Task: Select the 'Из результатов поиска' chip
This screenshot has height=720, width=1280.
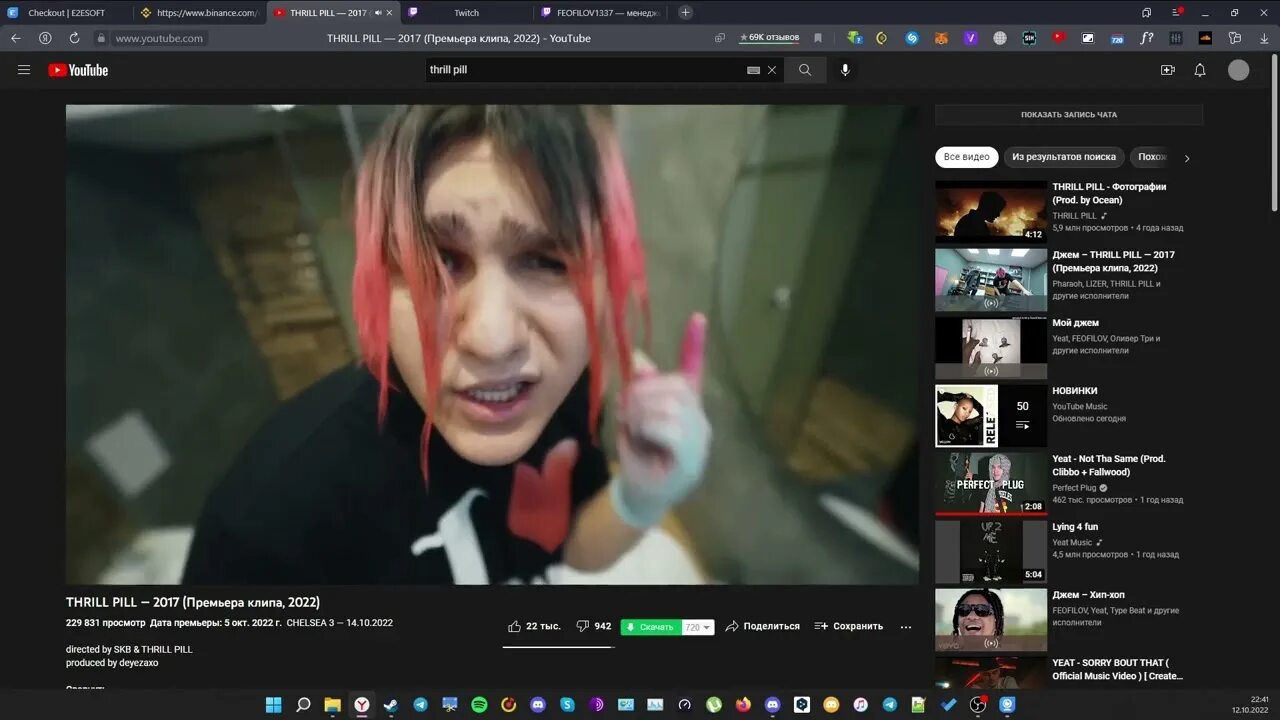Action: pos(1064,157)
